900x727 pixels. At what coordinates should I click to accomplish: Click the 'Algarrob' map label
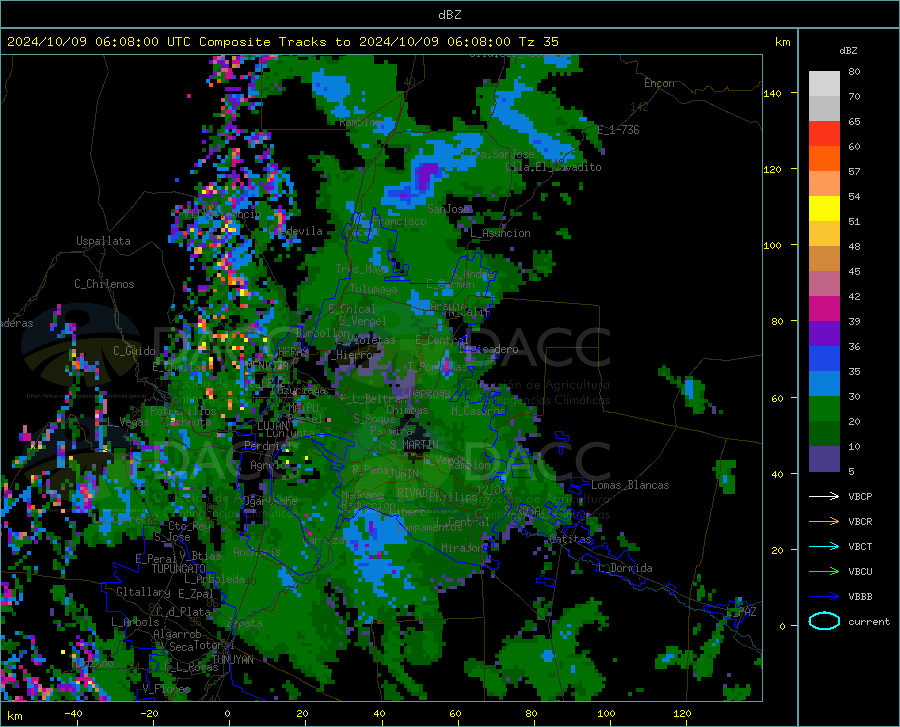click(177, 634)
